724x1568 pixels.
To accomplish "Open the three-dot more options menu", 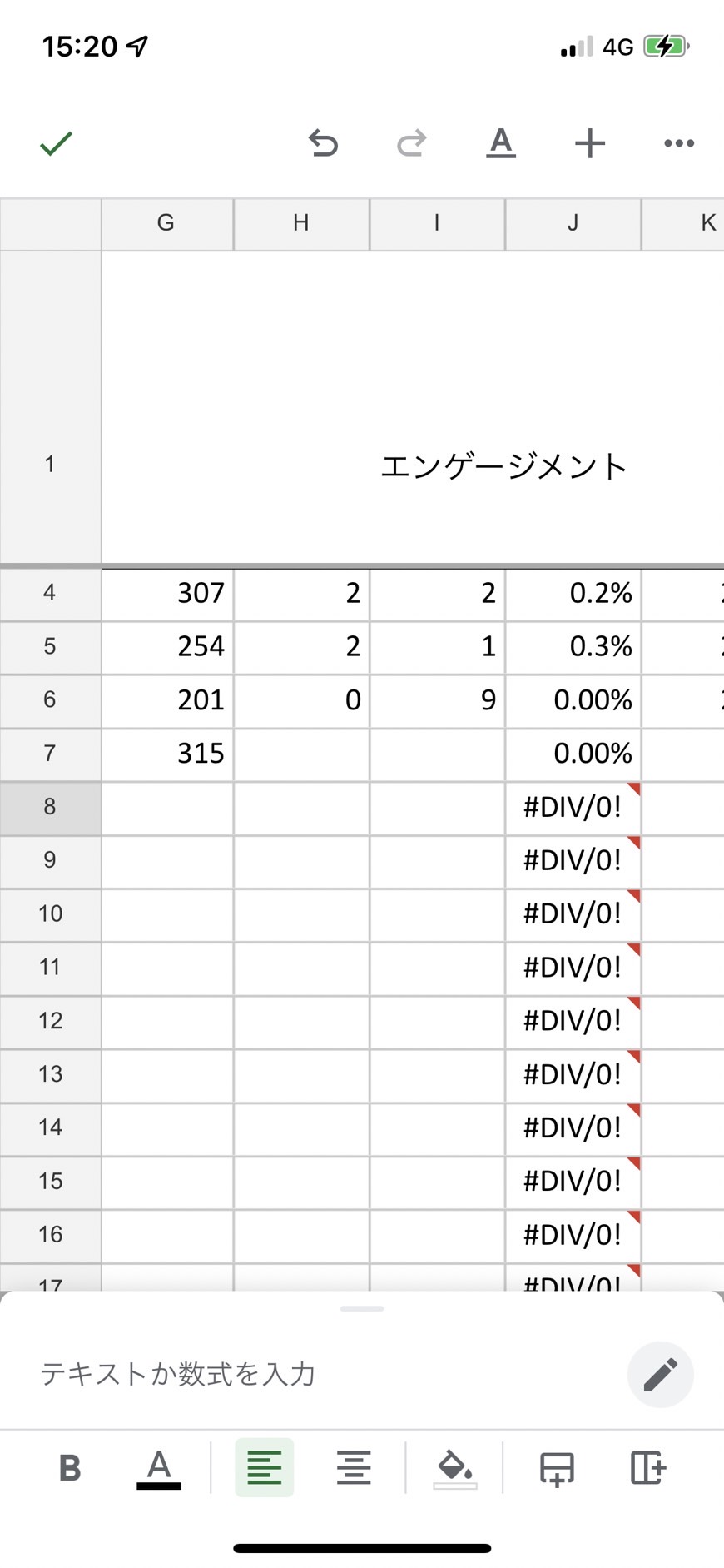I will point(679,143).
